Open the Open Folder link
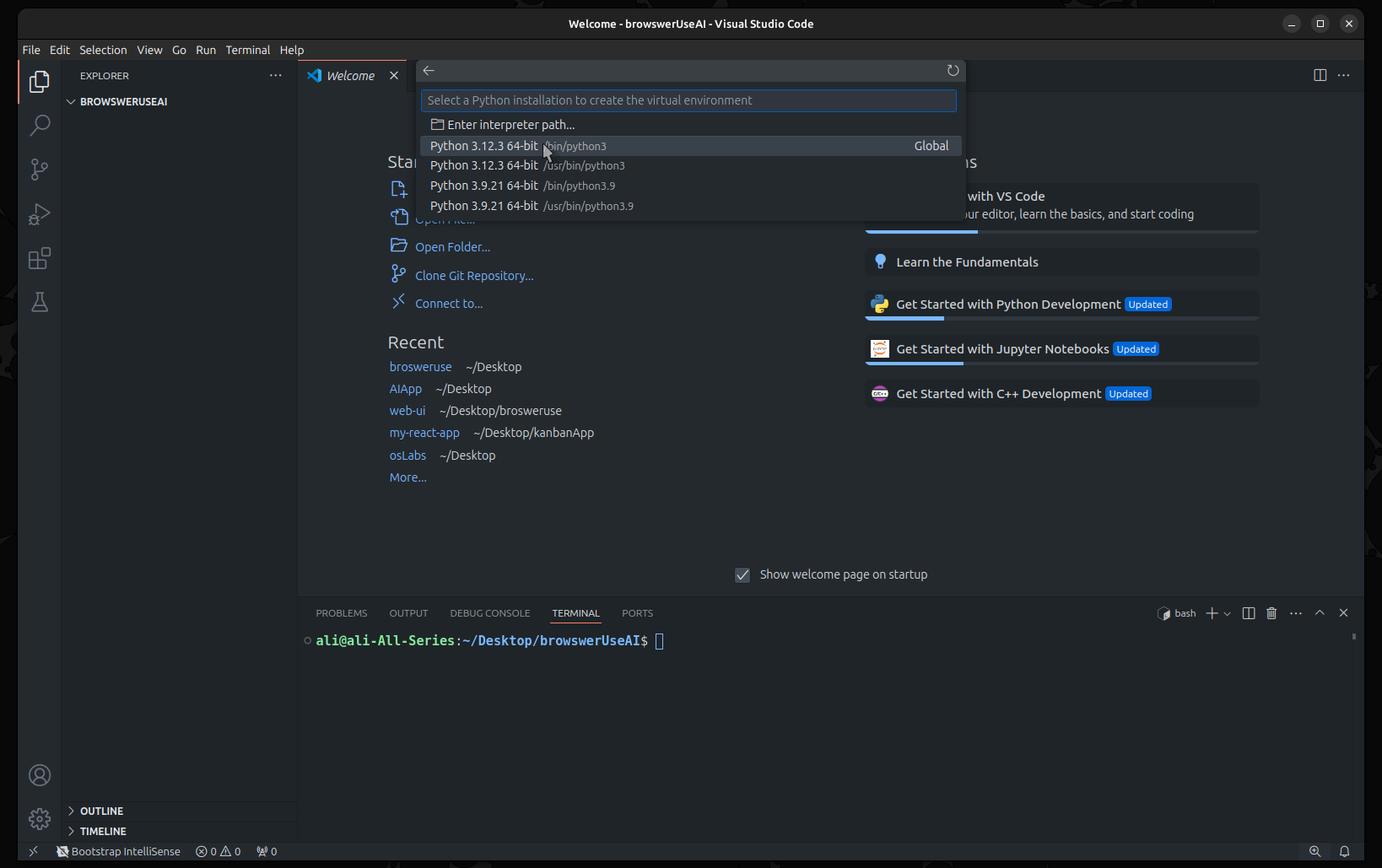 click(452, 247)
